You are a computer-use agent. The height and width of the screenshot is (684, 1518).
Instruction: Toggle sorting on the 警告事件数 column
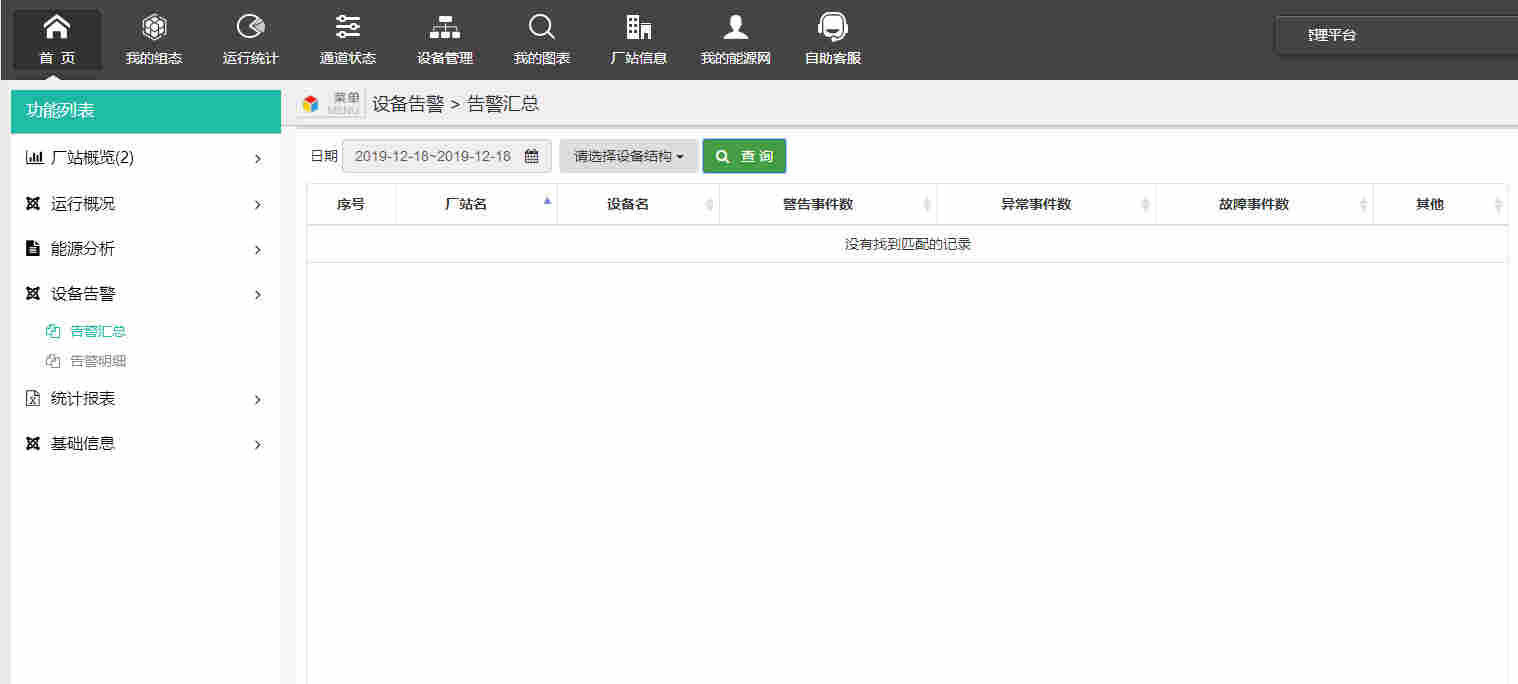[928, 204]
